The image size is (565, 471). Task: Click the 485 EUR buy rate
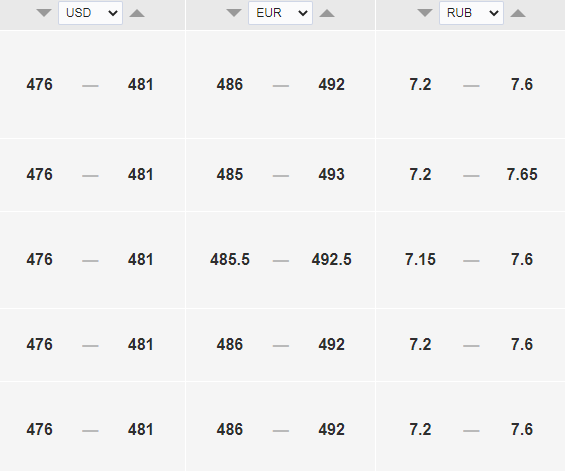point(230,174)
